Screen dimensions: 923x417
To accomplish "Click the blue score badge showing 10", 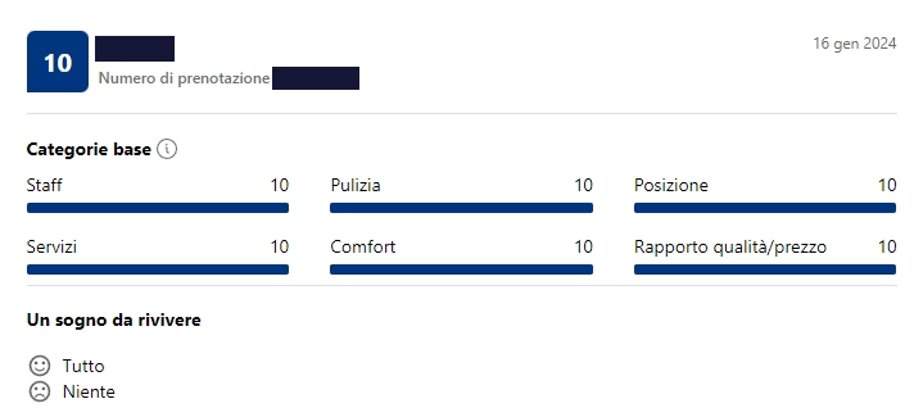I will pyautogui.click(x=58, y=62).
